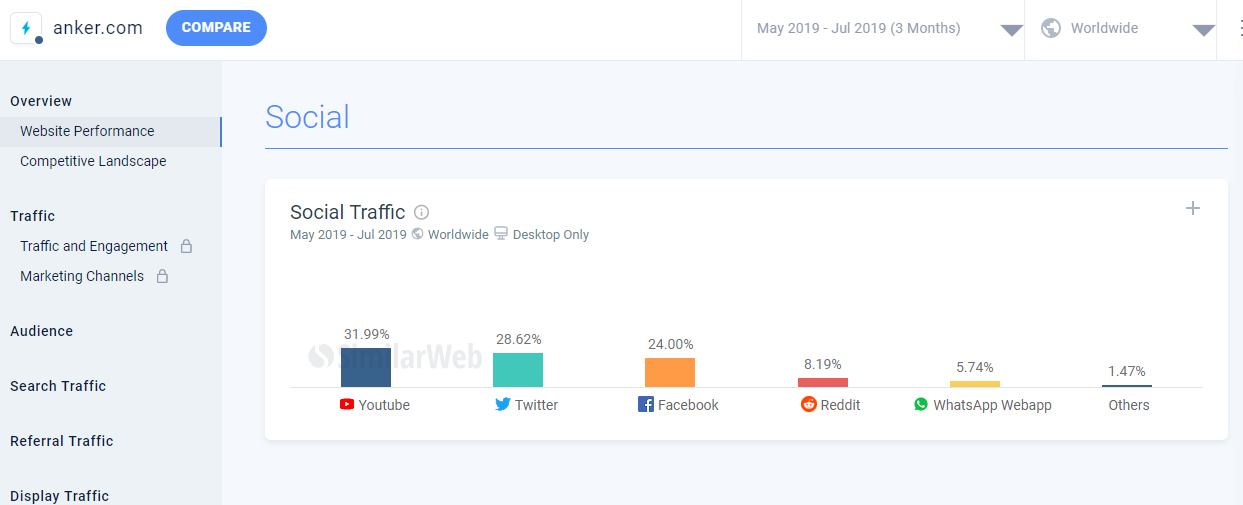1243x505 pixels.
Task: Go to Search Traffic section
Action: coord(58,386)
